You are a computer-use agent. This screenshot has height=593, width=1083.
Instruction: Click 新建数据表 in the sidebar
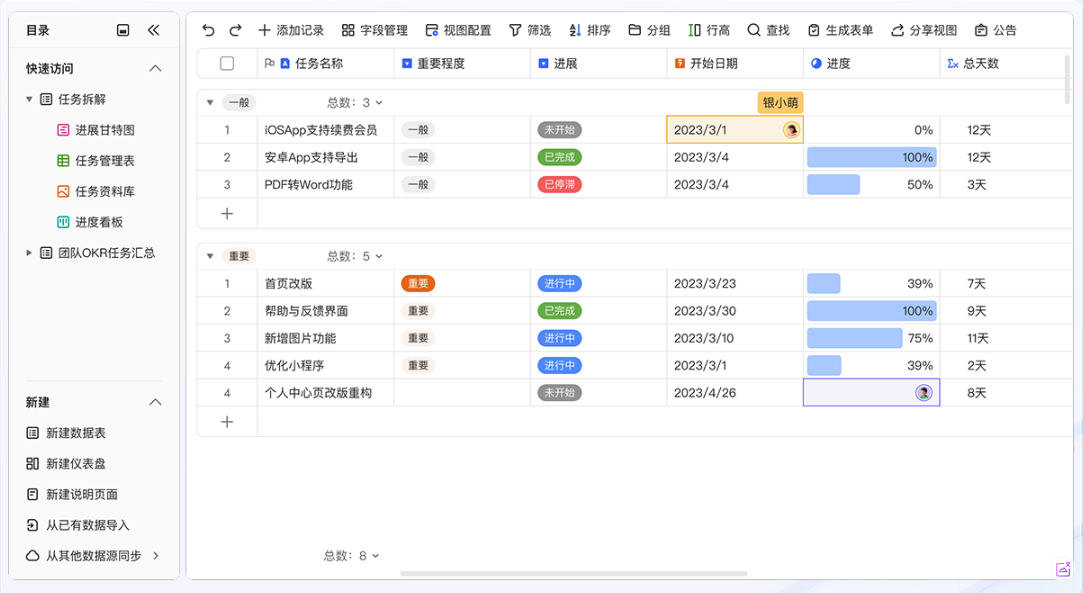(75, 433)
